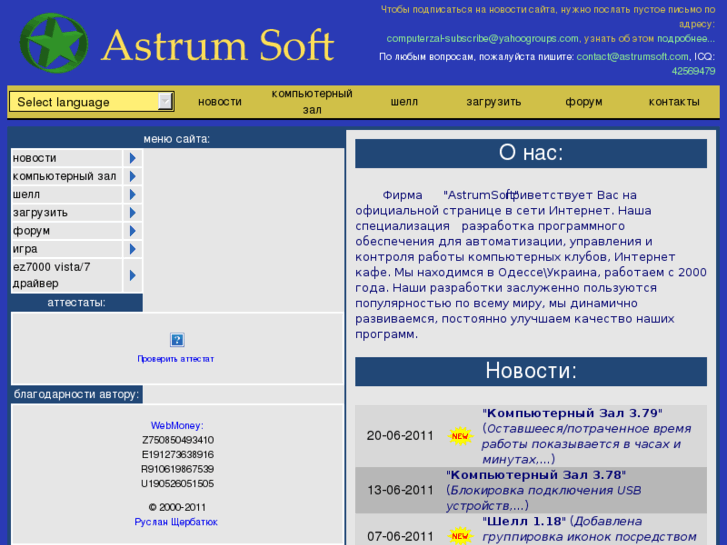Click the blue arrow beside игра
The width and height of the screenshot is (727, 545).
[133, 249]
